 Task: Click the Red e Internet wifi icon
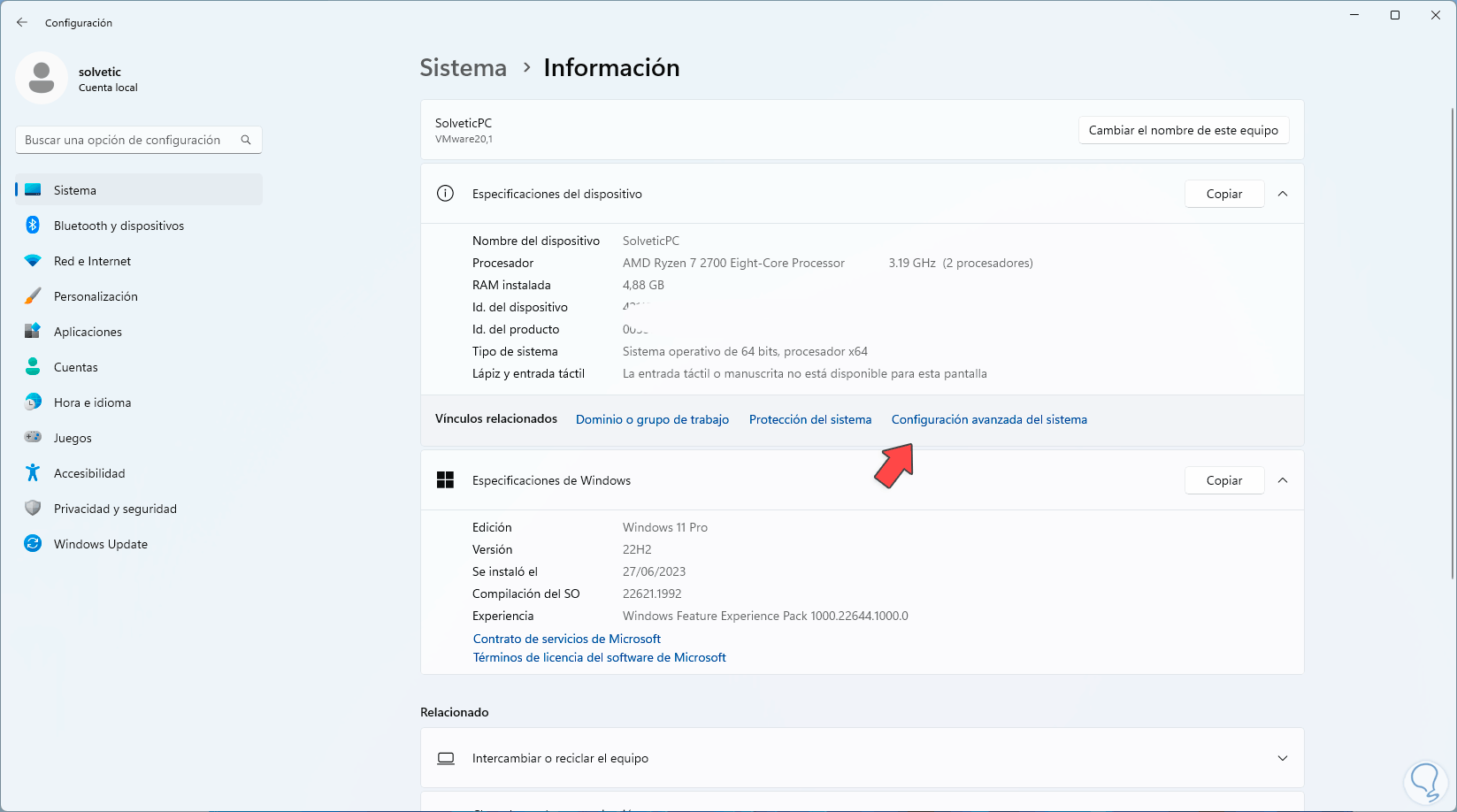pyautogui.click(x=33, y=261)
